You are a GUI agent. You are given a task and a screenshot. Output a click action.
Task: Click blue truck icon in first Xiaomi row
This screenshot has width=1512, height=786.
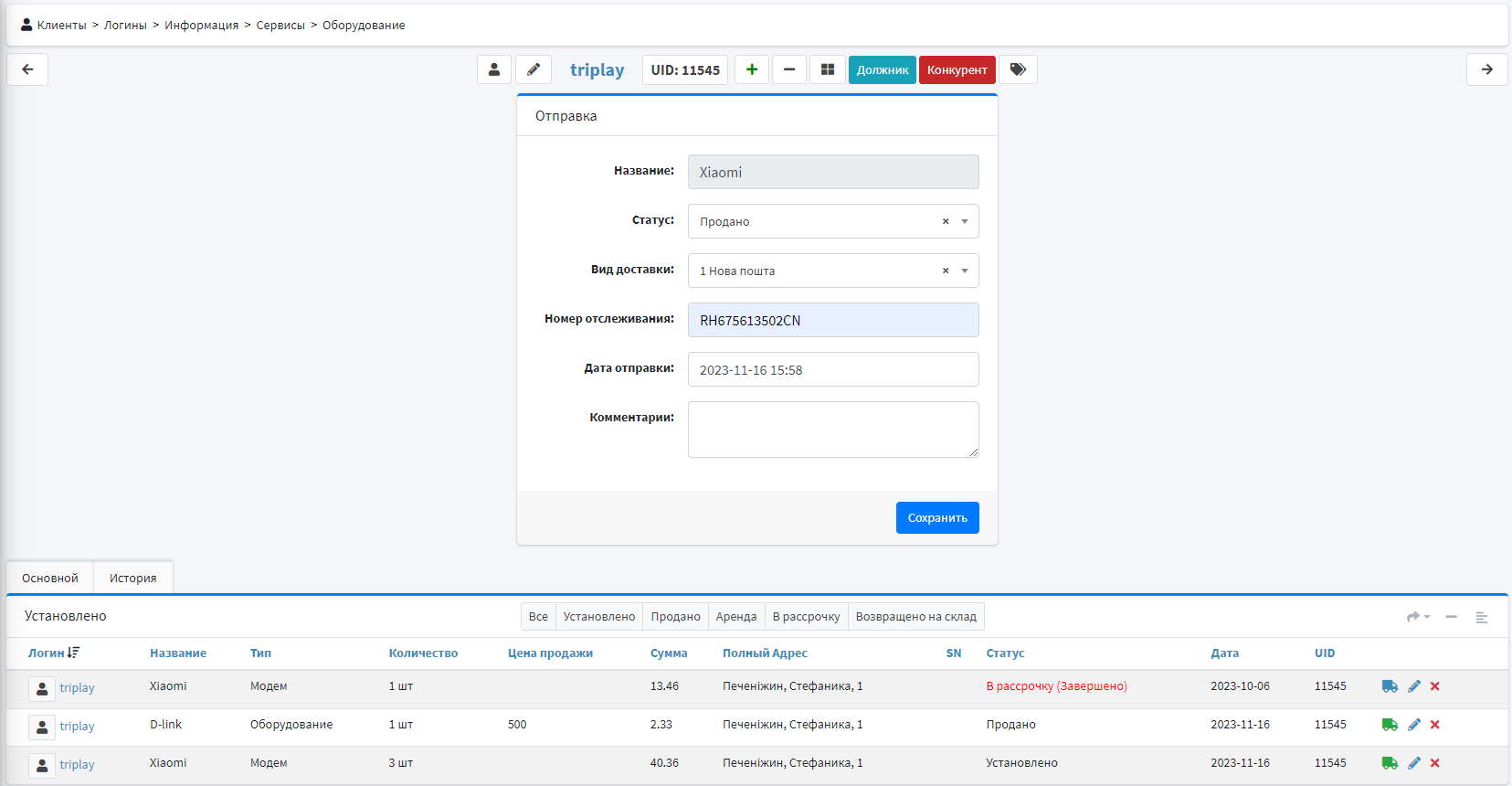[1390, 686]
